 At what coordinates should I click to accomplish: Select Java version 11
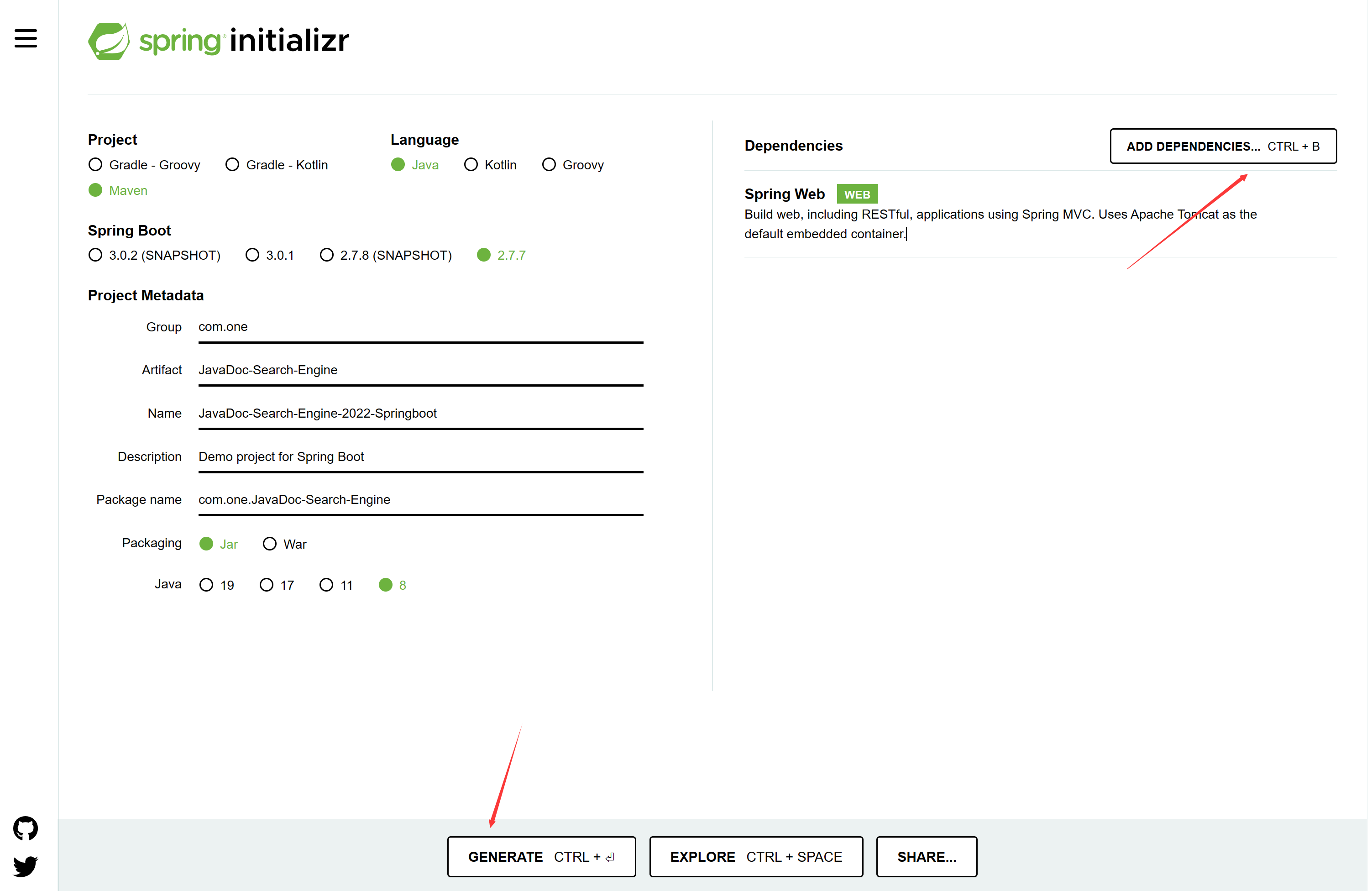point(337,585)
